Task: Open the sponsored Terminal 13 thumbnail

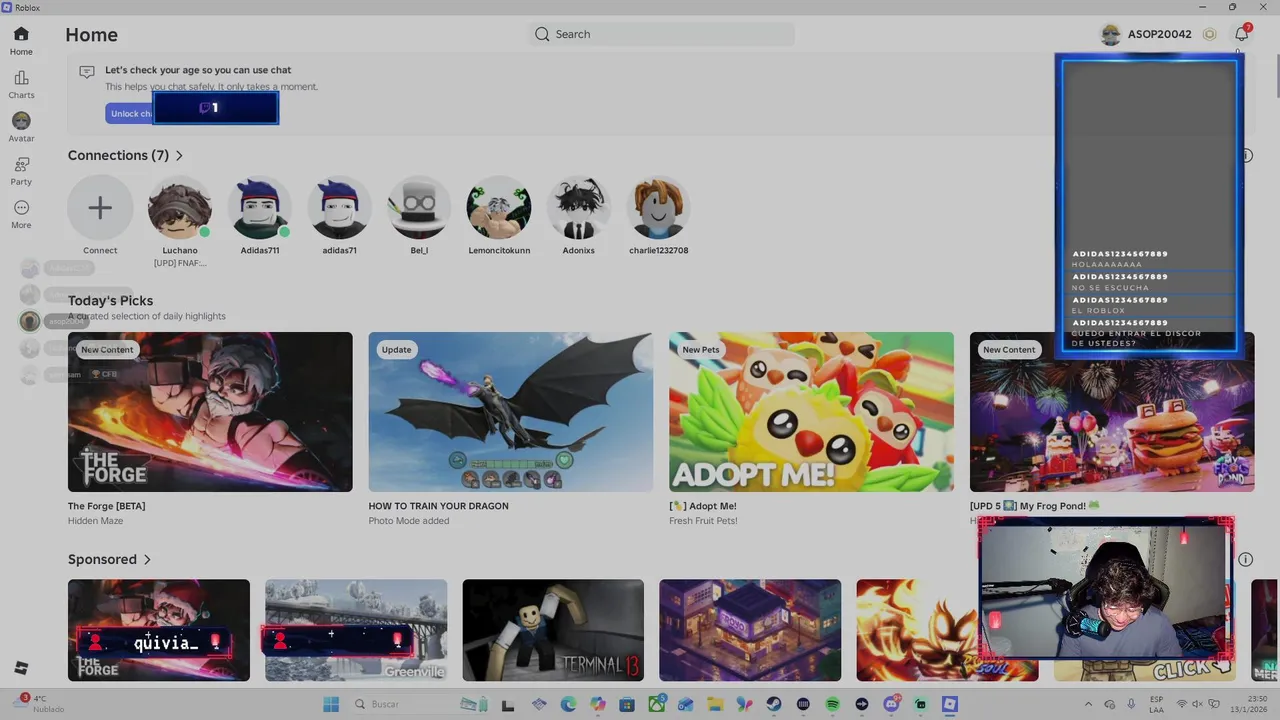Action: click(x=553, y=630)
